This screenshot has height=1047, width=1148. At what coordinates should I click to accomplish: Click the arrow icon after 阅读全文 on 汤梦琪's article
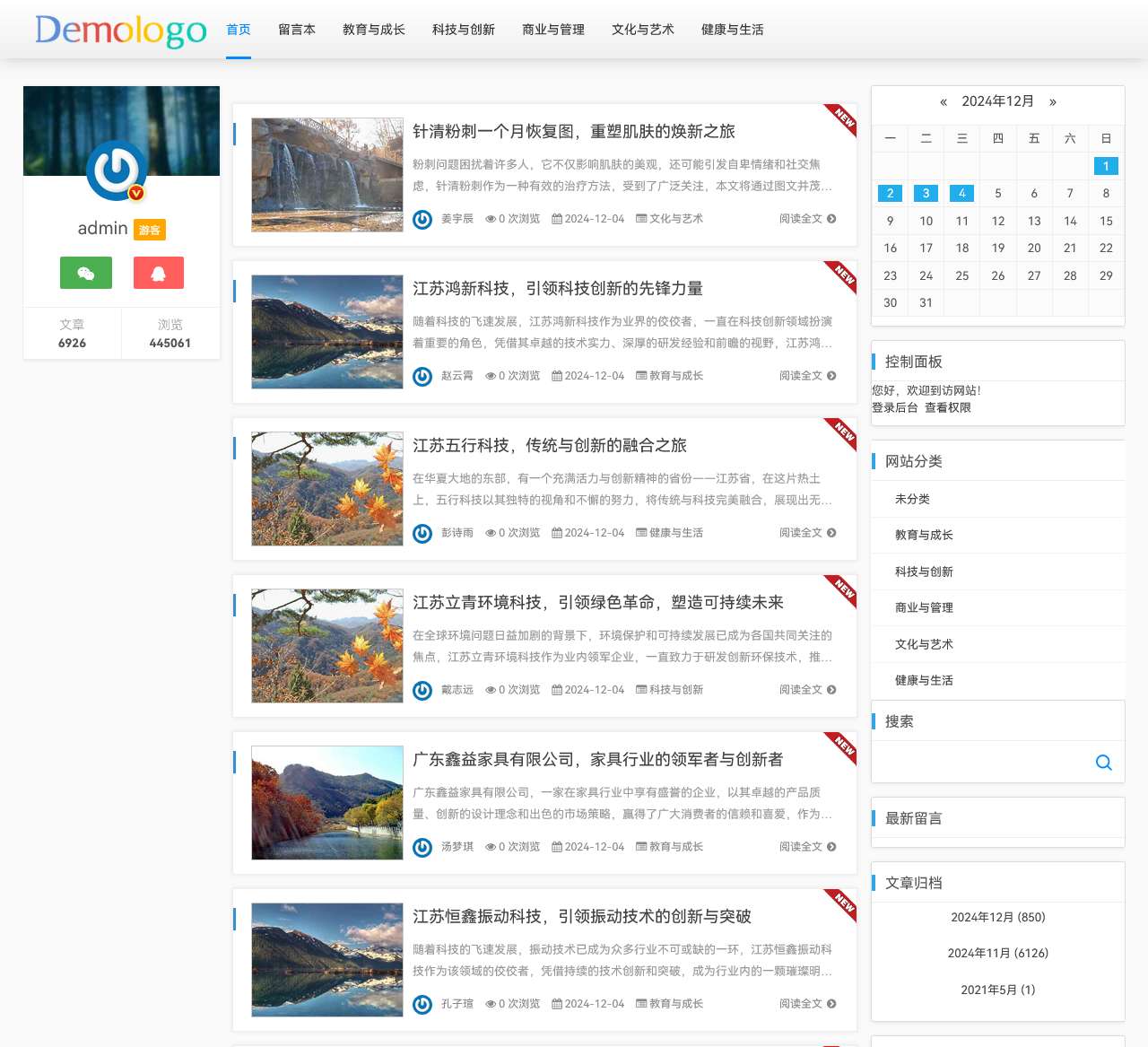(x=832, y=847)
